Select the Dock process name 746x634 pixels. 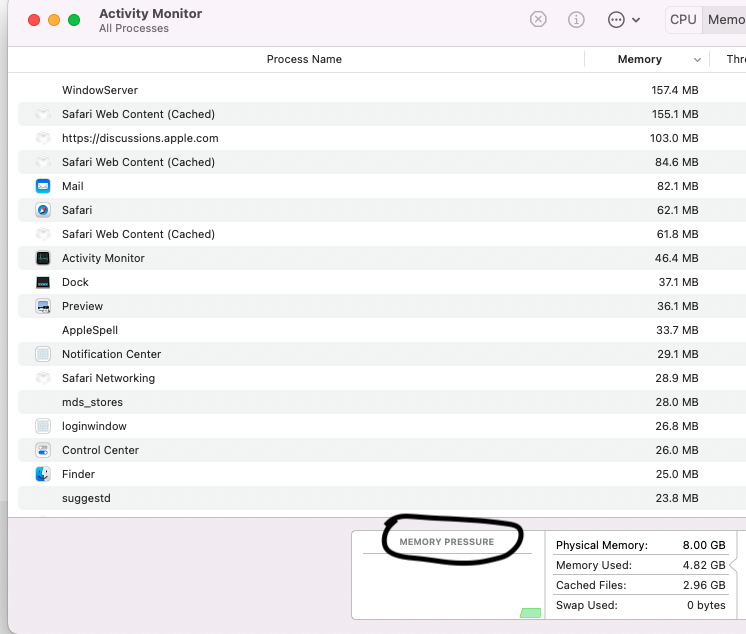point(75,282)
